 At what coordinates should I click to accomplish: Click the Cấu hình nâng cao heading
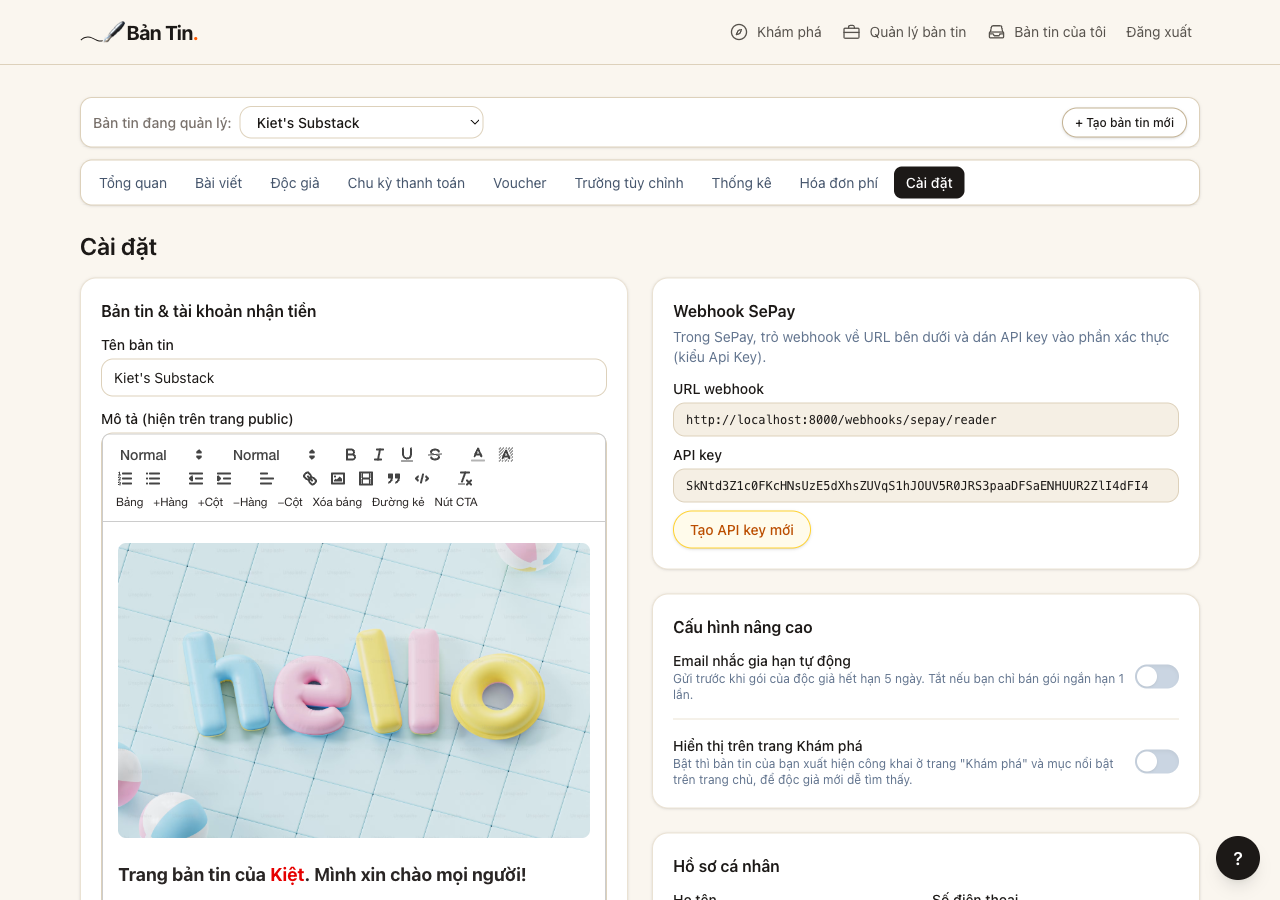pos(743,627)
